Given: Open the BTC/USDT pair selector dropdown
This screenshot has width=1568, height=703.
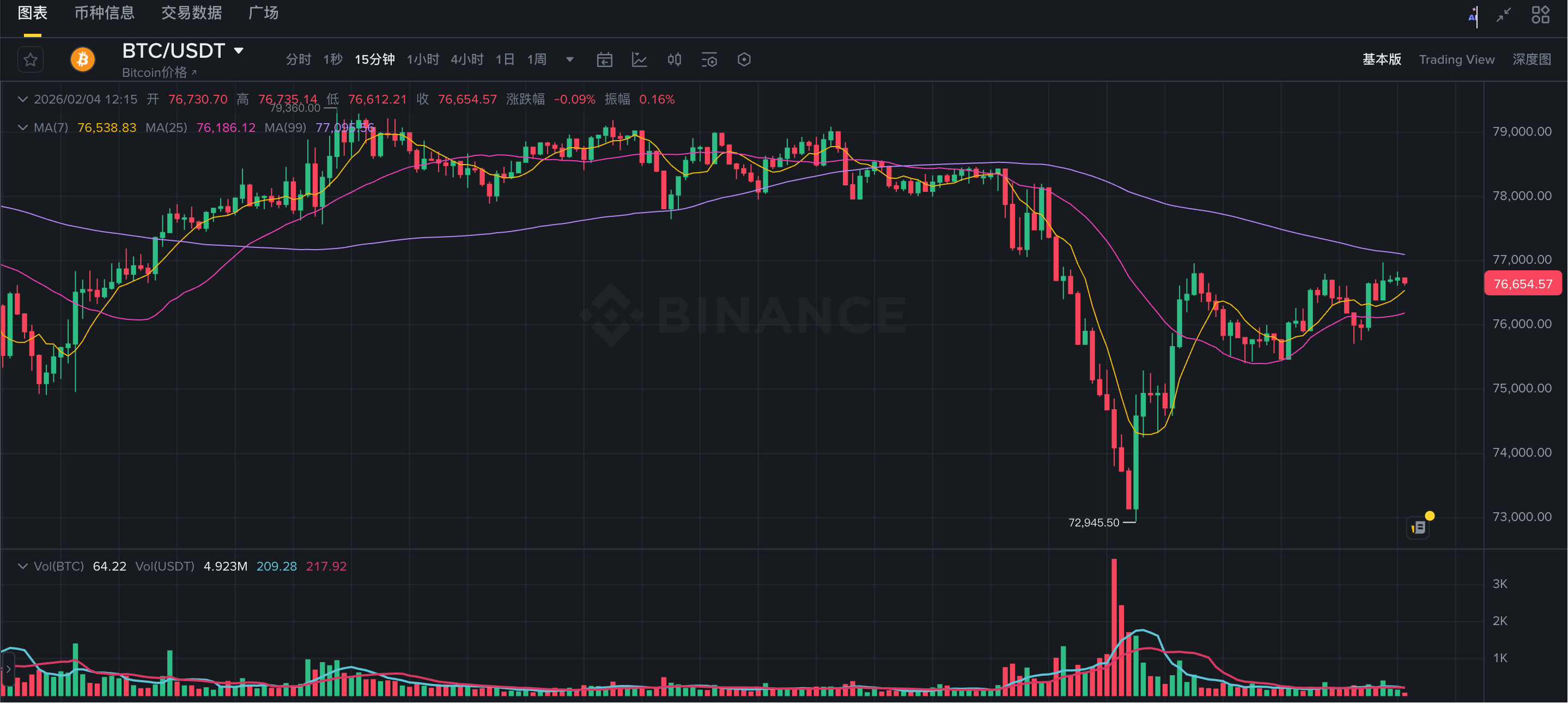Looking at the screenshot, I should [x=239, y=51].
